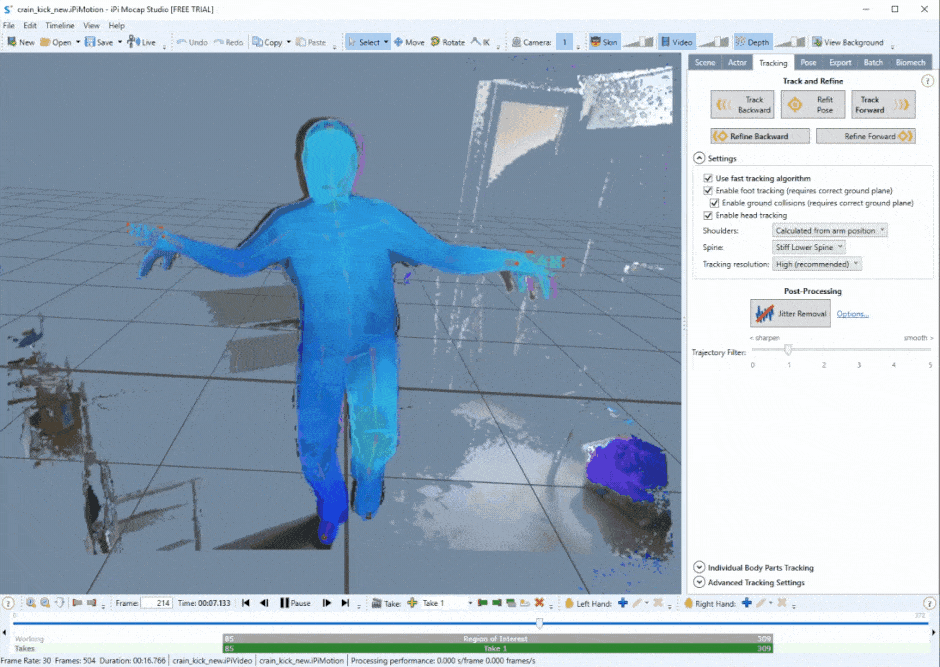
Task: Open help icon at left of timeline toolbar
Action: (x=8, y=603)
